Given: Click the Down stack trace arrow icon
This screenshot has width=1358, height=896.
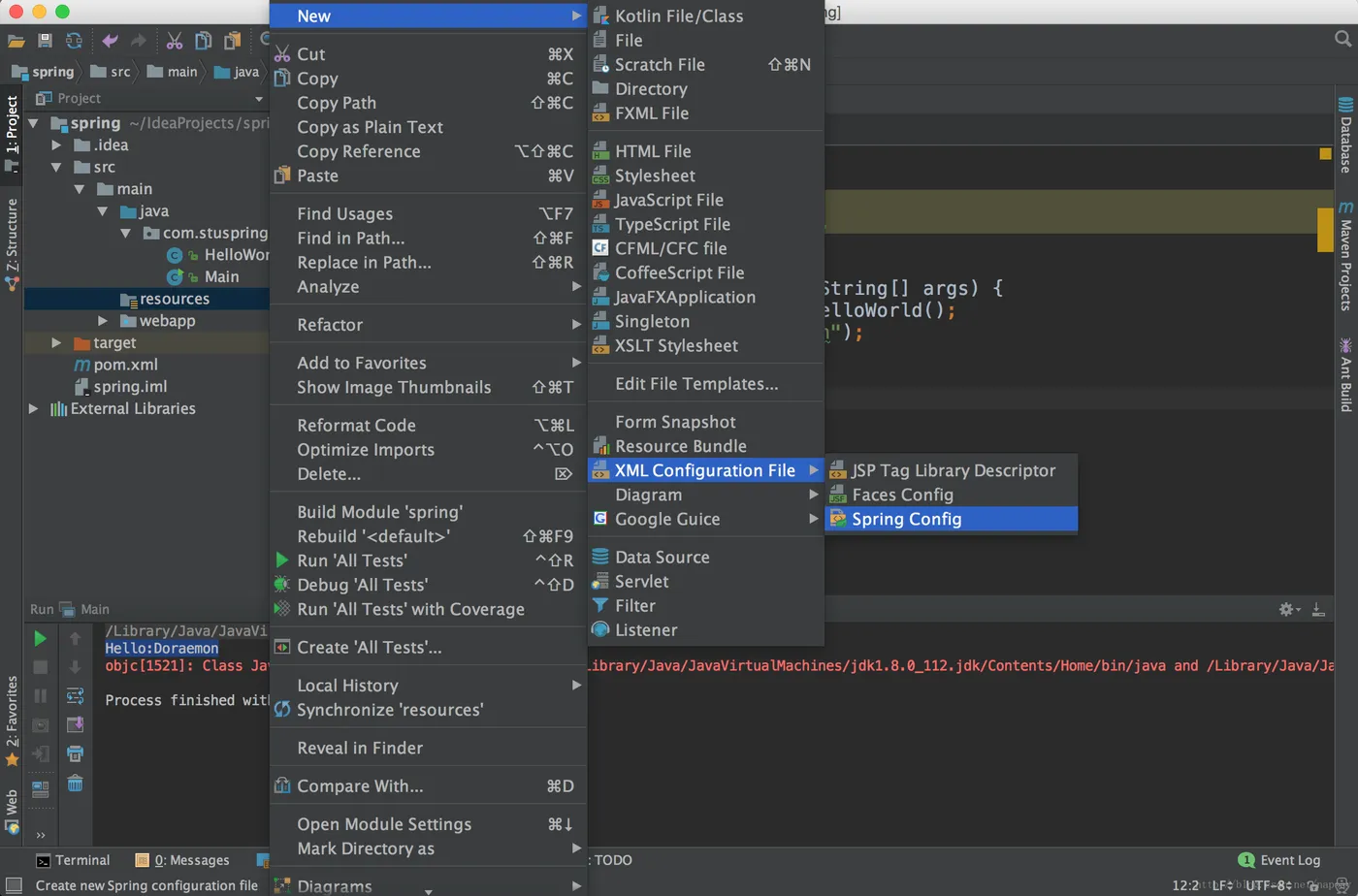Looking at the screenshot, I should (75, 667).
